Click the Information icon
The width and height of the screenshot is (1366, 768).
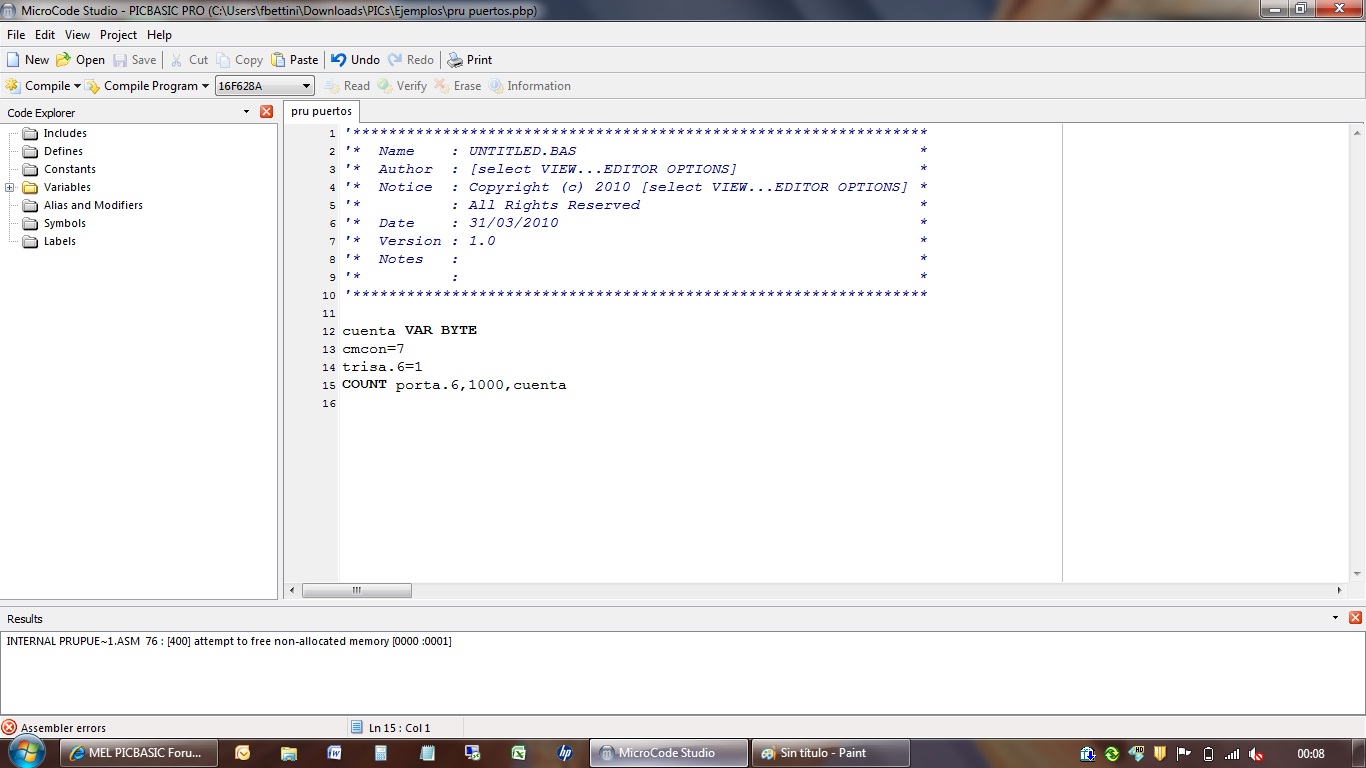(496, 86)
